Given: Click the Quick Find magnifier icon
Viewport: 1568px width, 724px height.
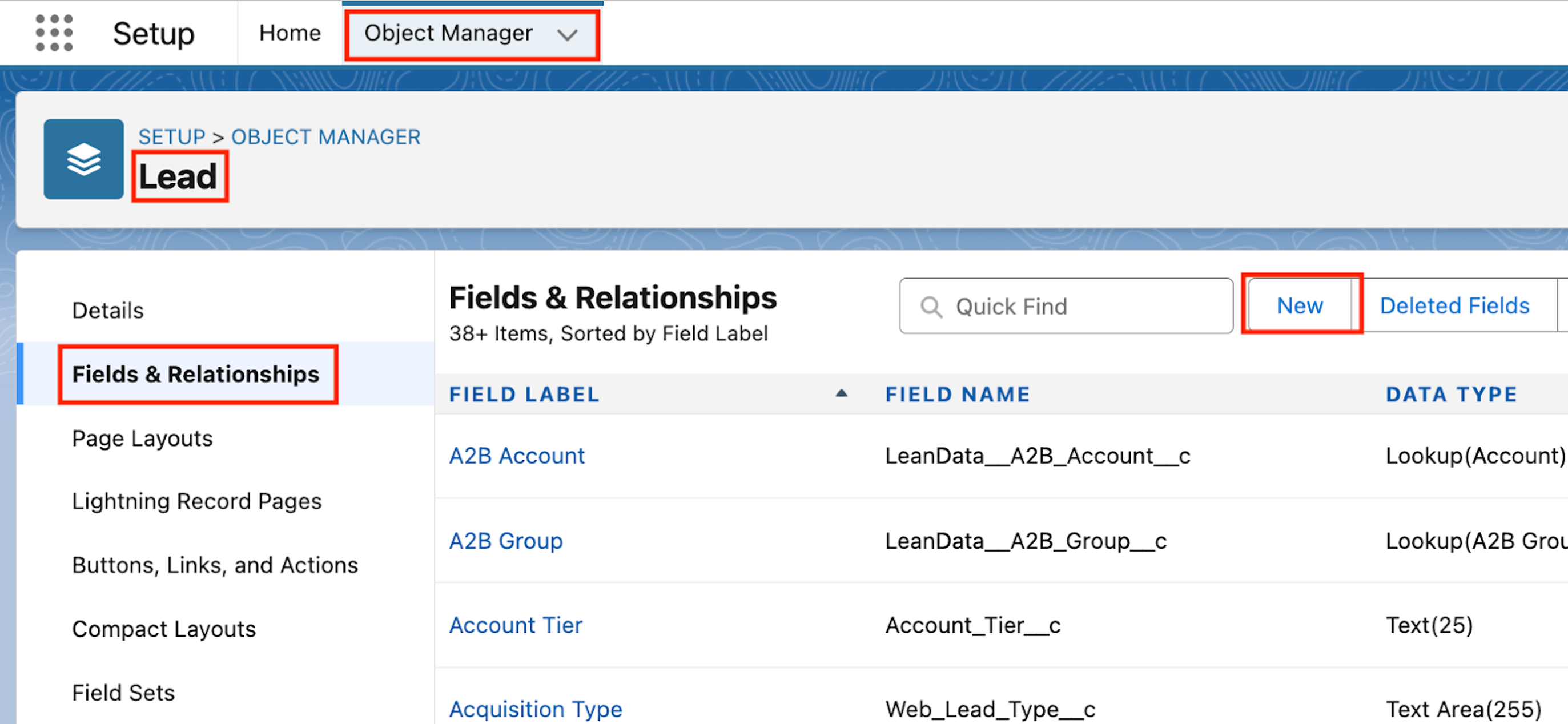Looking at the screenshot, I should point(931,307).
